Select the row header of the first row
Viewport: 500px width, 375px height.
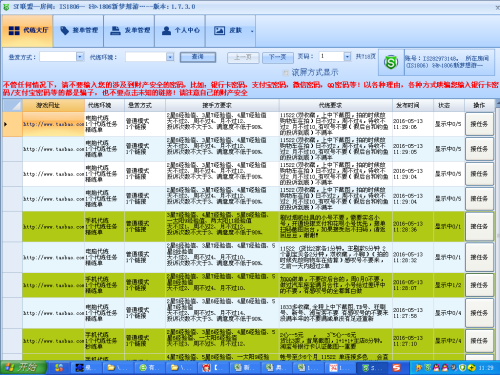(x=12, y=124)
